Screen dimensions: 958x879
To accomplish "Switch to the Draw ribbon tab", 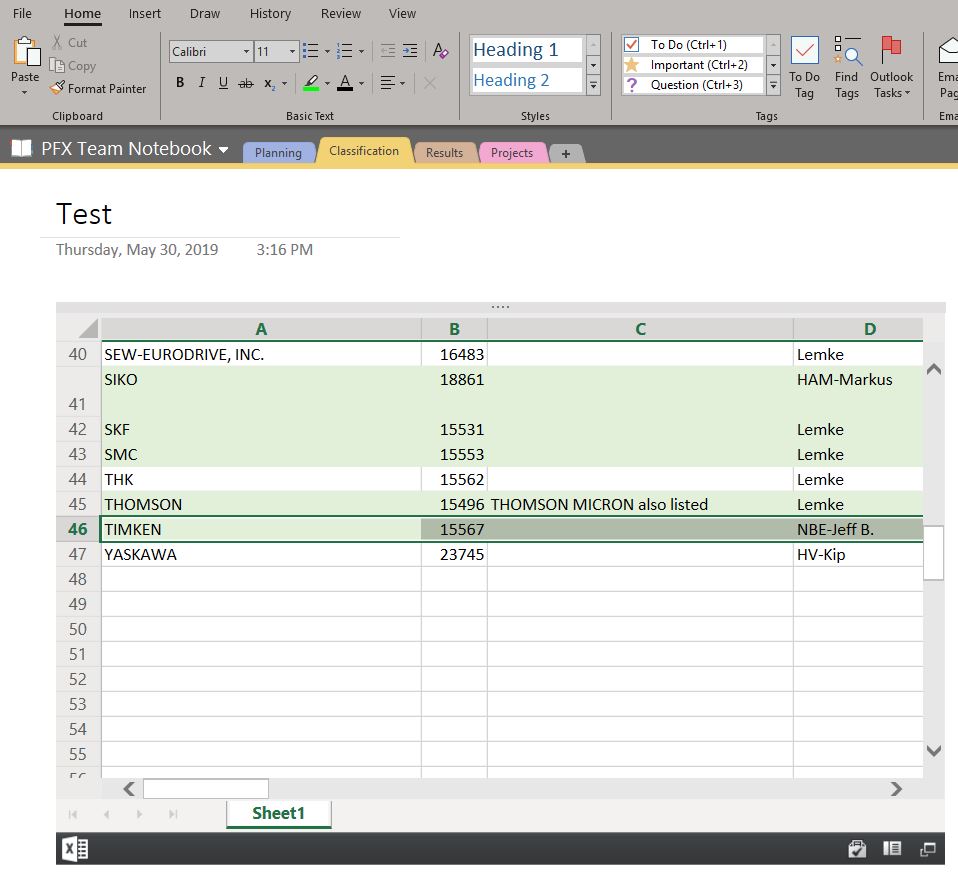I will point(205,13).
